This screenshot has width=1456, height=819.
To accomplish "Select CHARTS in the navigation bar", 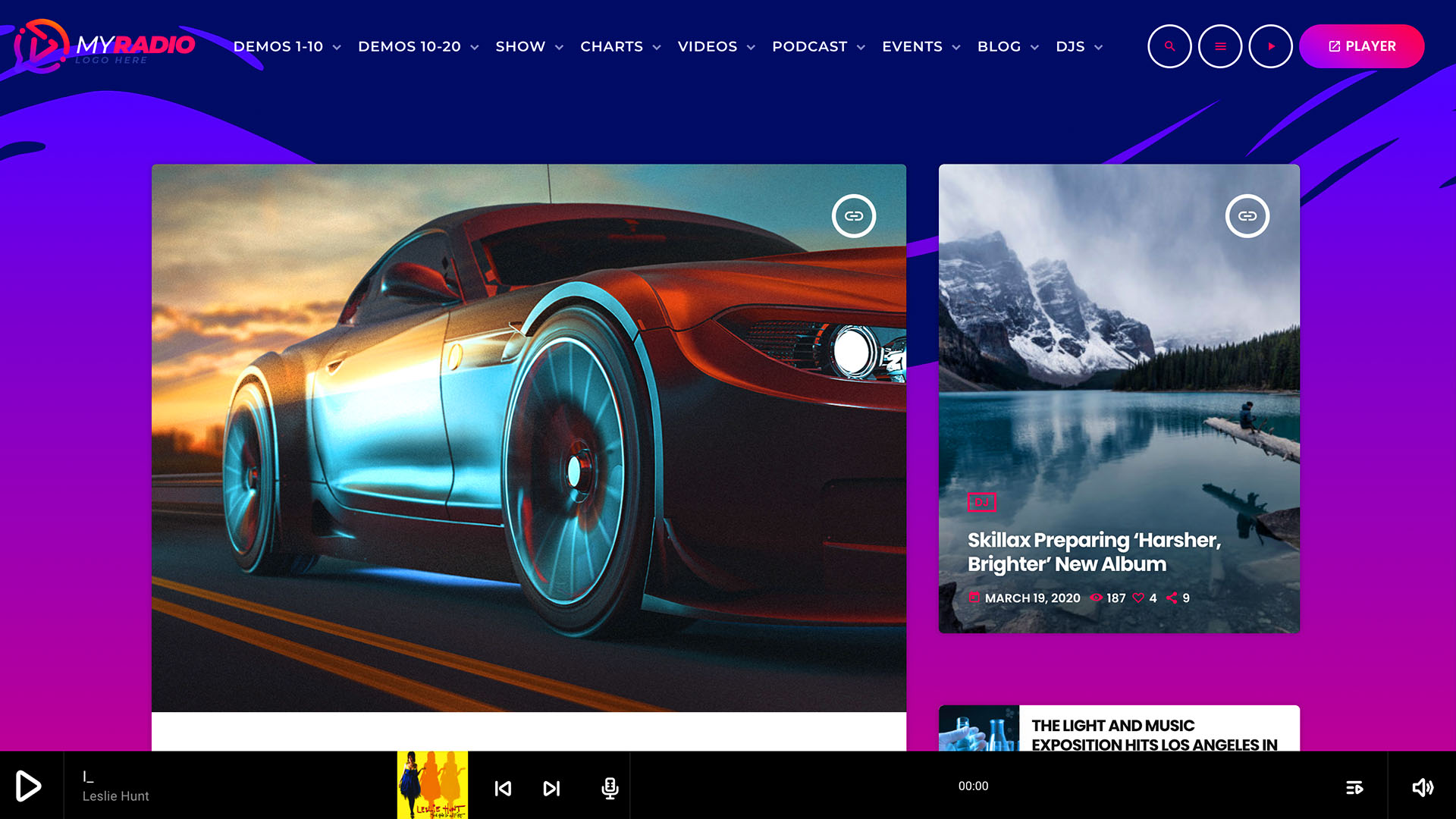I will pos(612,46).
